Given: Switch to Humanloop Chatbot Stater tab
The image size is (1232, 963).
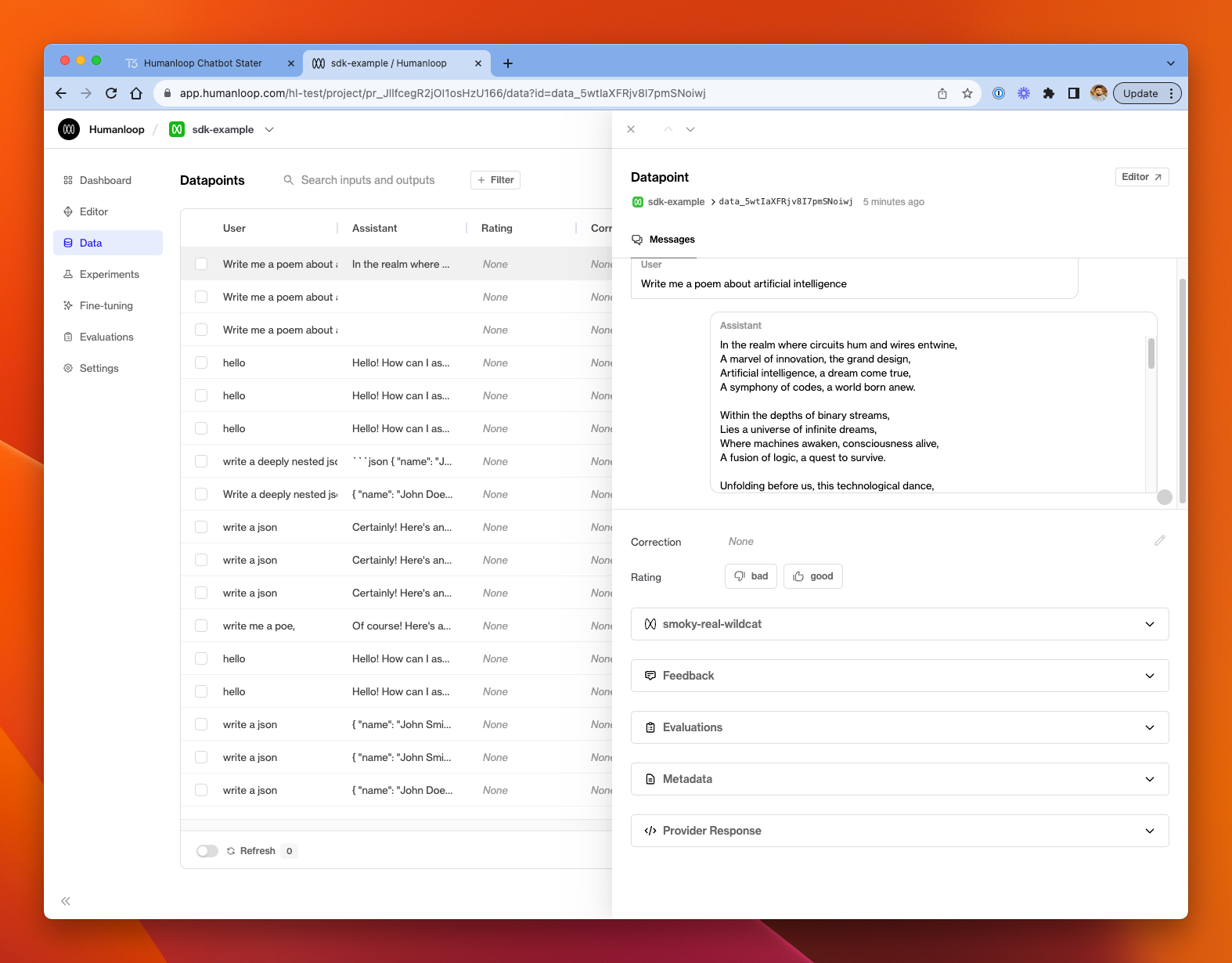Looking at the screenshot, I should point(202,63).
